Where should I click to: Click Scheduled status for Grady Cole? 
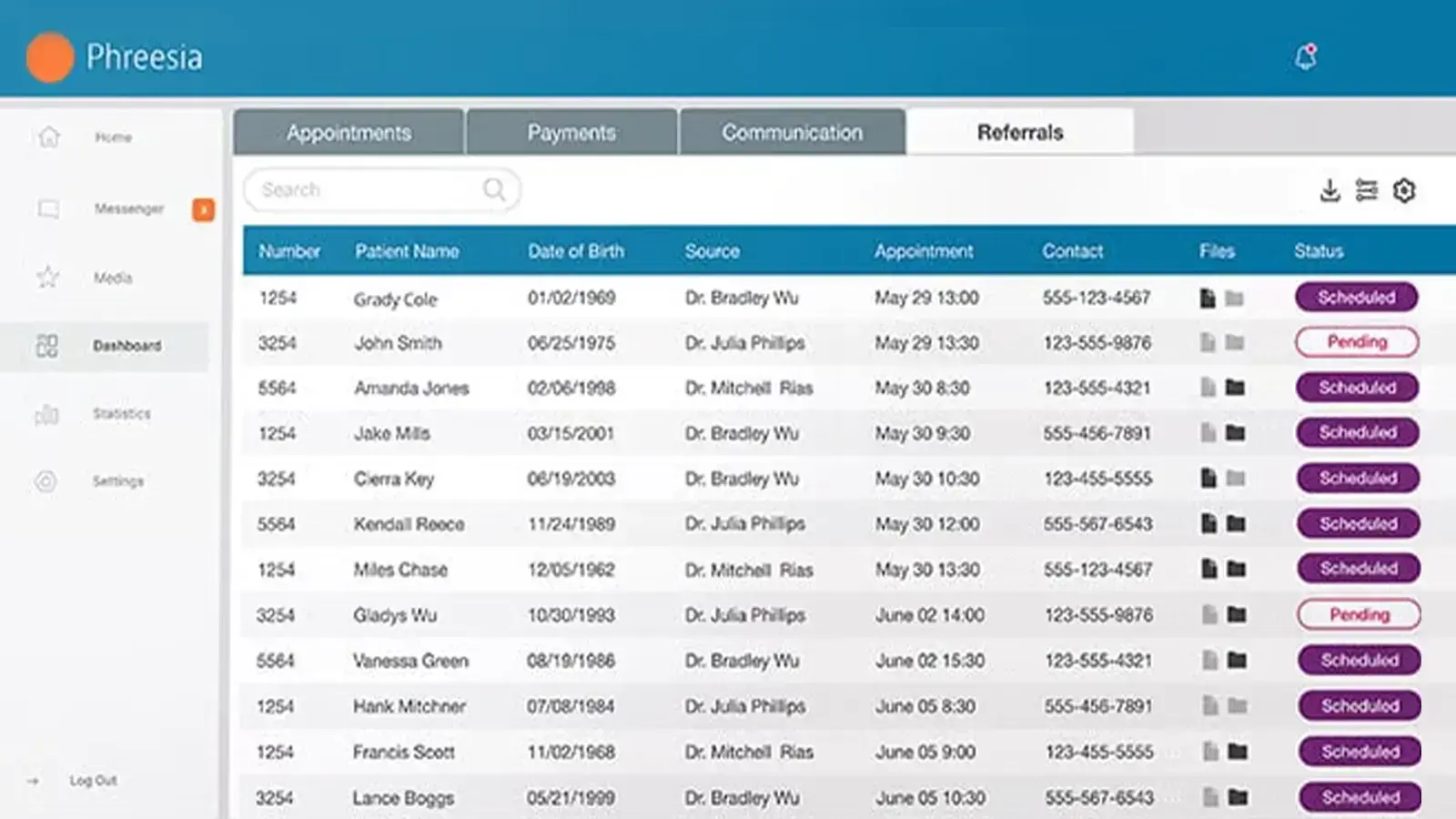1357,298
